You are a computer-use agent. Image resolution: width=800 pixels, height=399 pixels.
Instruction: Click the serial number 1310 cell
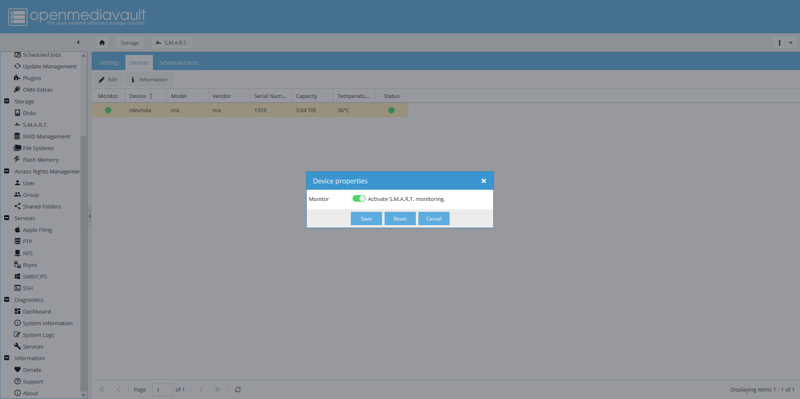point(270,110)
